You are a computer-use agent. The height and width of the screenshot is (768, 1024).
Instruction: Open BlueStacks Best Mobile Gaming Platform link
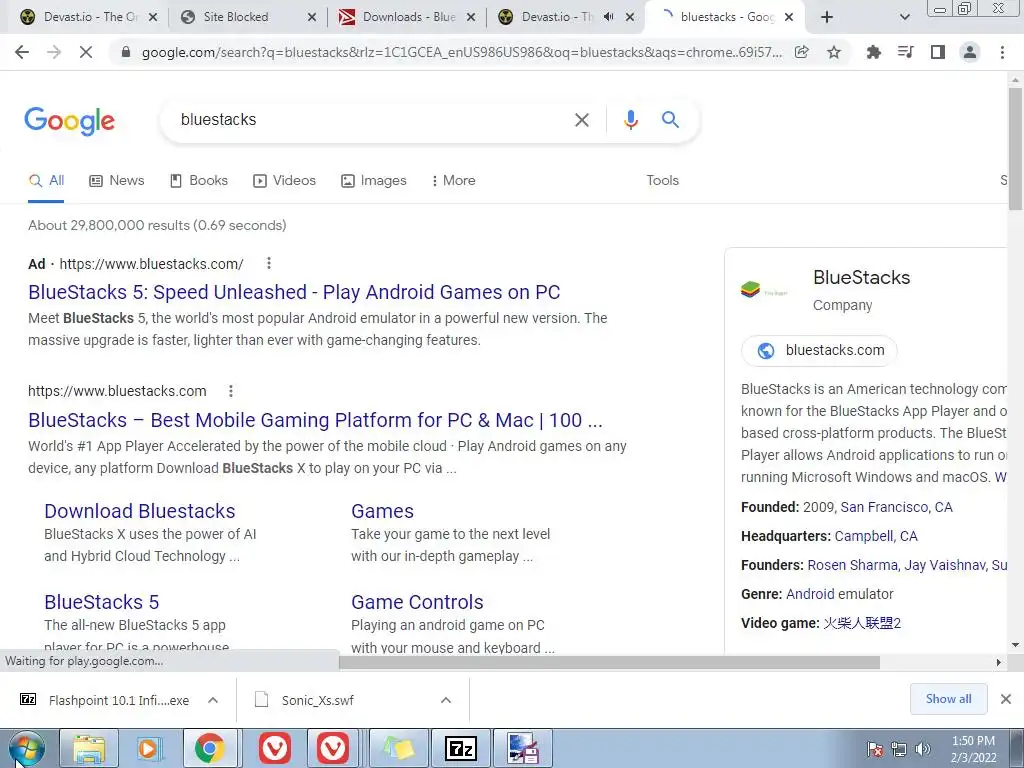(x=315, y=420)
